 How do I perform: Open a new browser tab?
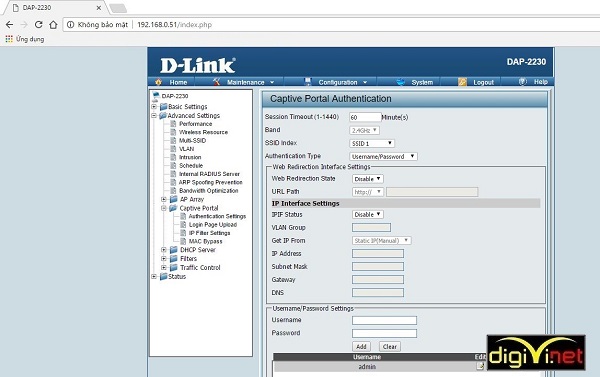coord(118,8)
